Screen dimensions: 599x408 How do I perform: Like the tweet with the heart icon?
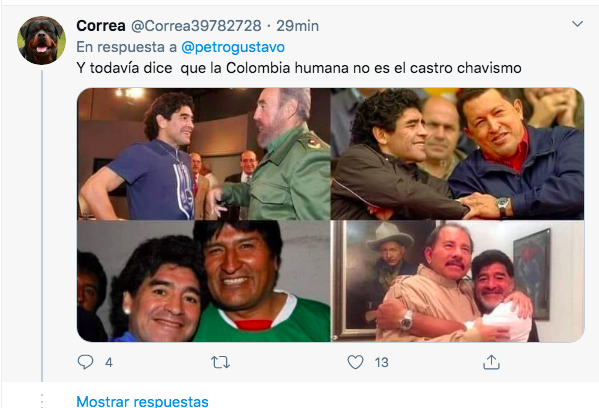click(x=355, y=362)
